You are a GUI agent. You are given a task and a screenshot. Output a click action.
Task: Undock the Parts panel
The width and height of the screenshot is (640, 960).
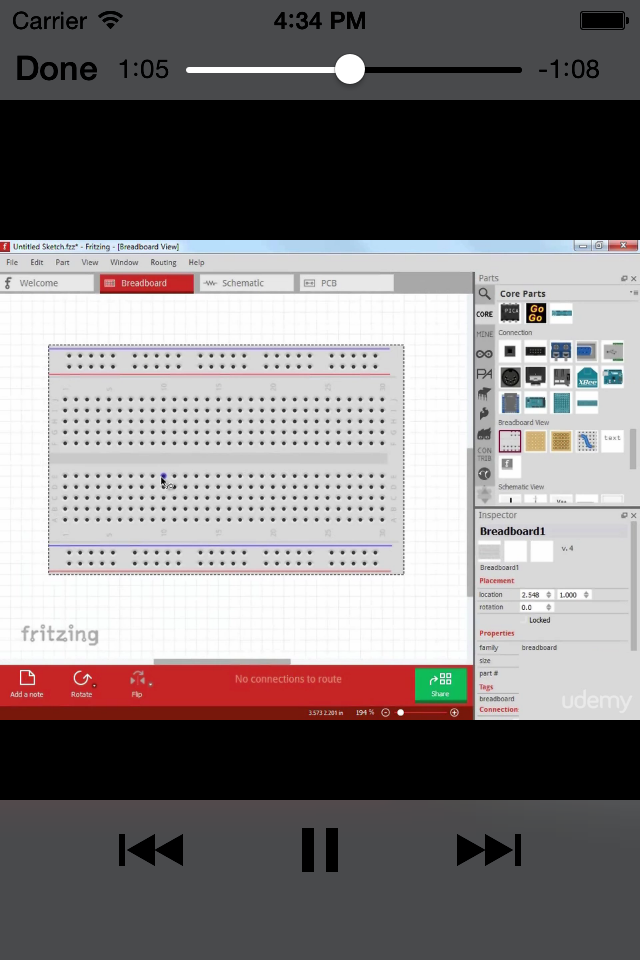pyautogui.click(x=624, y=278)
